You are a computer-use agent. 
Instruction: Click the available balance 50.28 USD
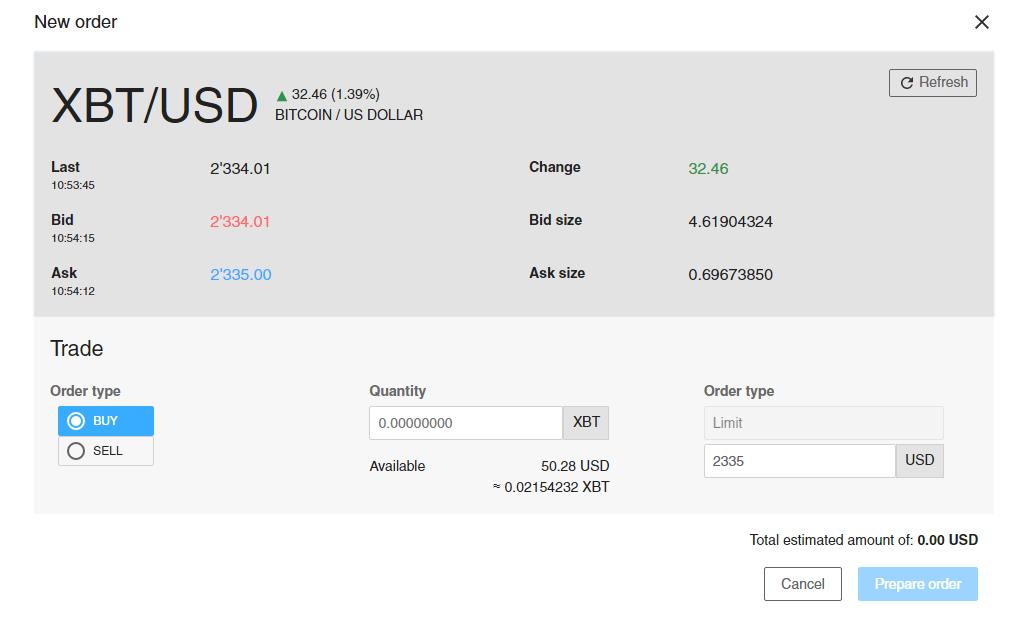(x=575, y=467)
